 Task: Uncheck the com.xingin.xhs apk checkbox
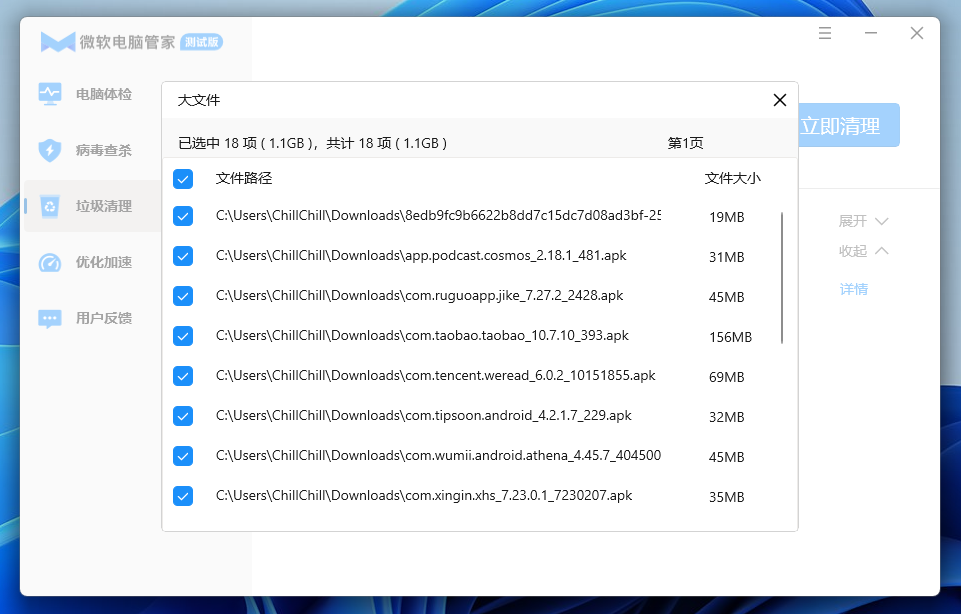tap(183, 496)
